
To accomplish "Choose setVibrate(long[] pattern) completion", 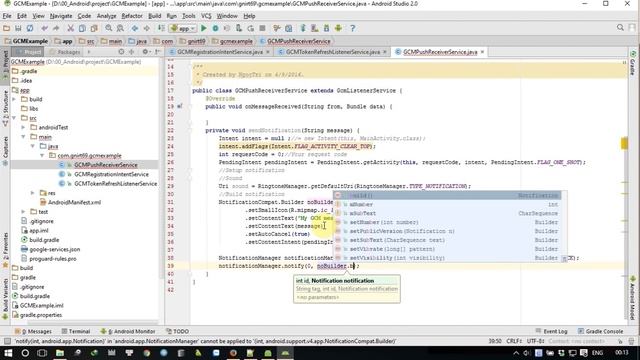I will click(447, 249).
